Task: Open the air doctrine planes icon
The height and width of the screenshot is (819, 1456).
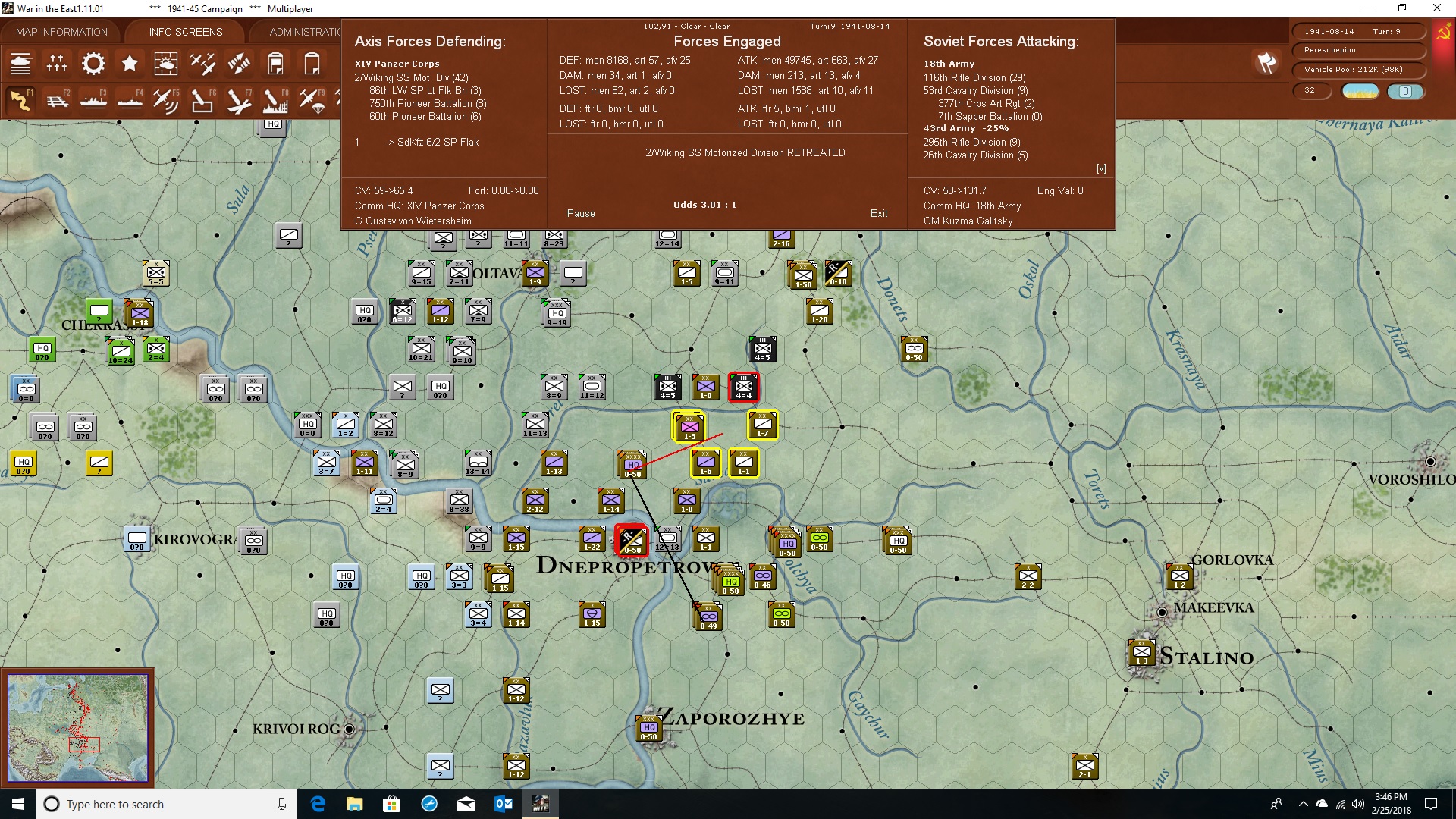Action: click(202, 64)
